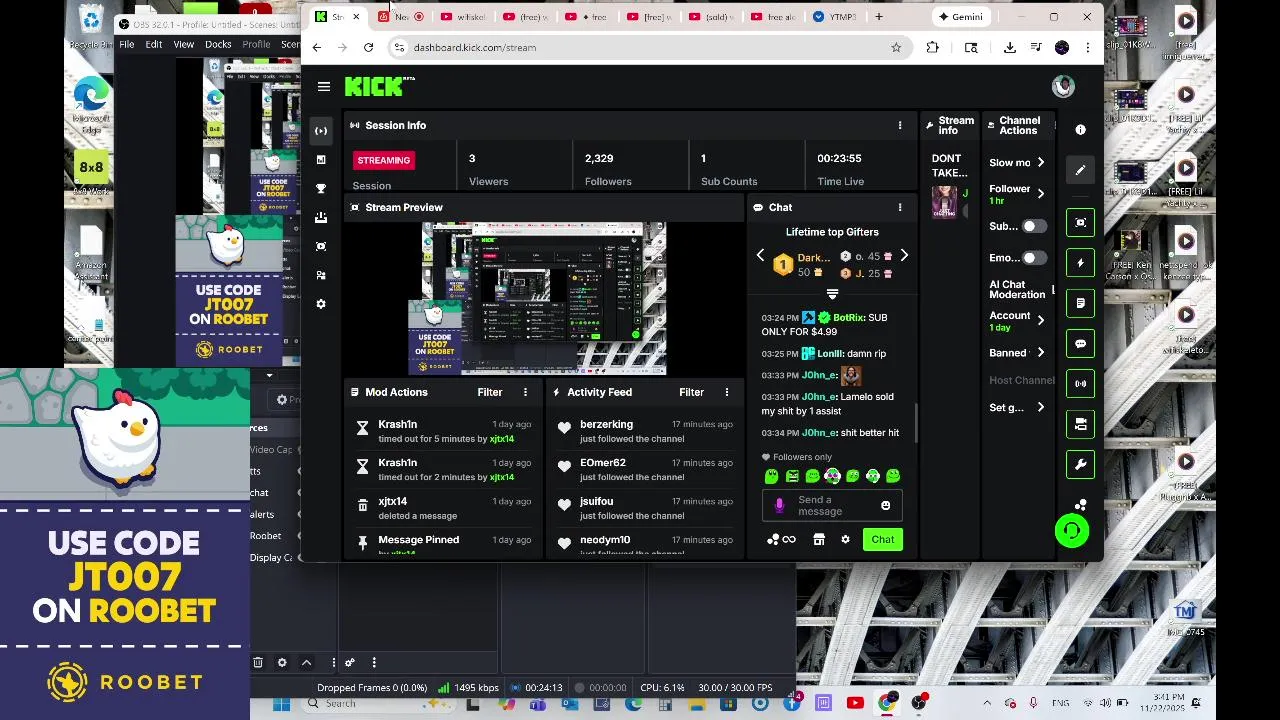Click the broadcast signal icon in right sidebar
The image size is (1280, 720).
[1080, 384]
